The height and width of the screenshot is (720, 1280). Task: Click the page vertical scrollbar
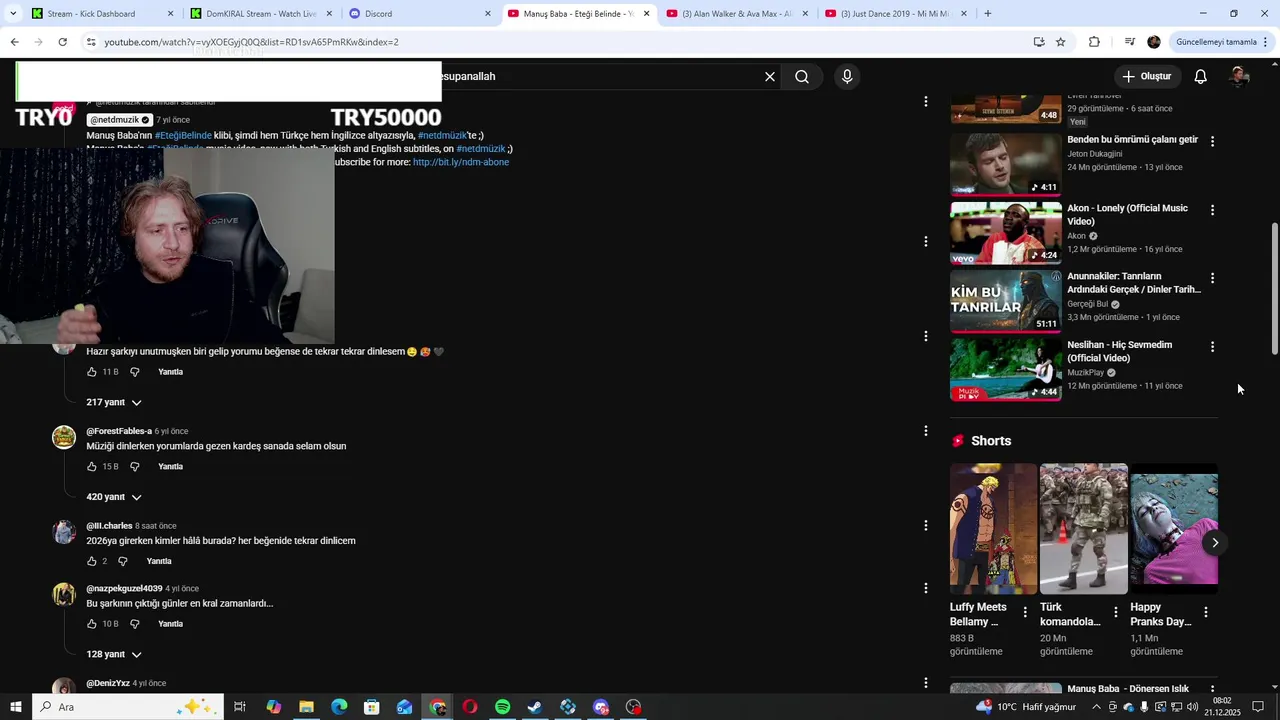tap(1274, 290)
